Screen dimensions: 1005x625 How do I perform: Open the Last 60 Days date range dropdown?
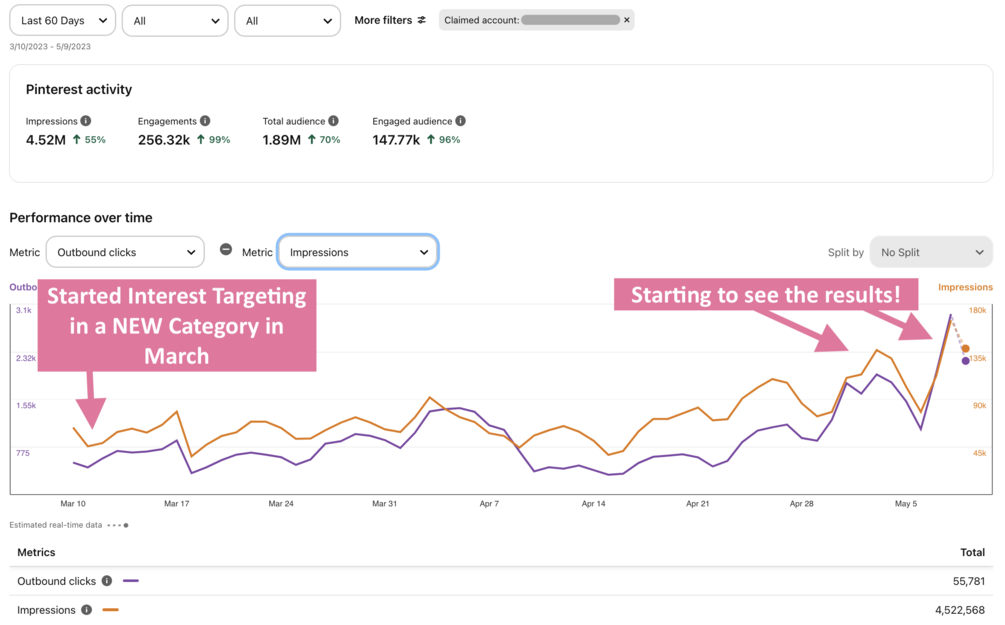(62, 20)
